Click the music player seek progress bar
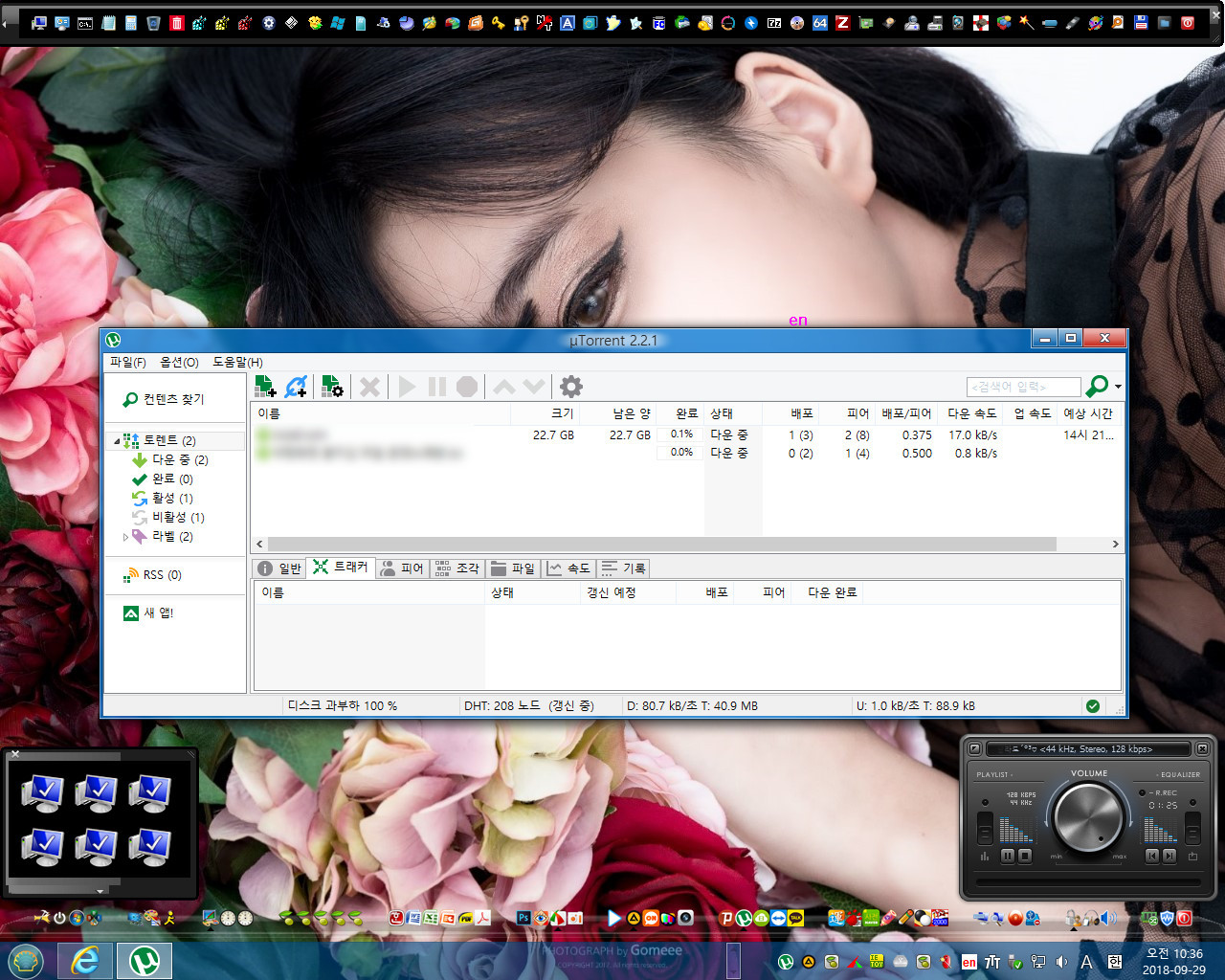 pyautogui.click(x=1088, y=882)
